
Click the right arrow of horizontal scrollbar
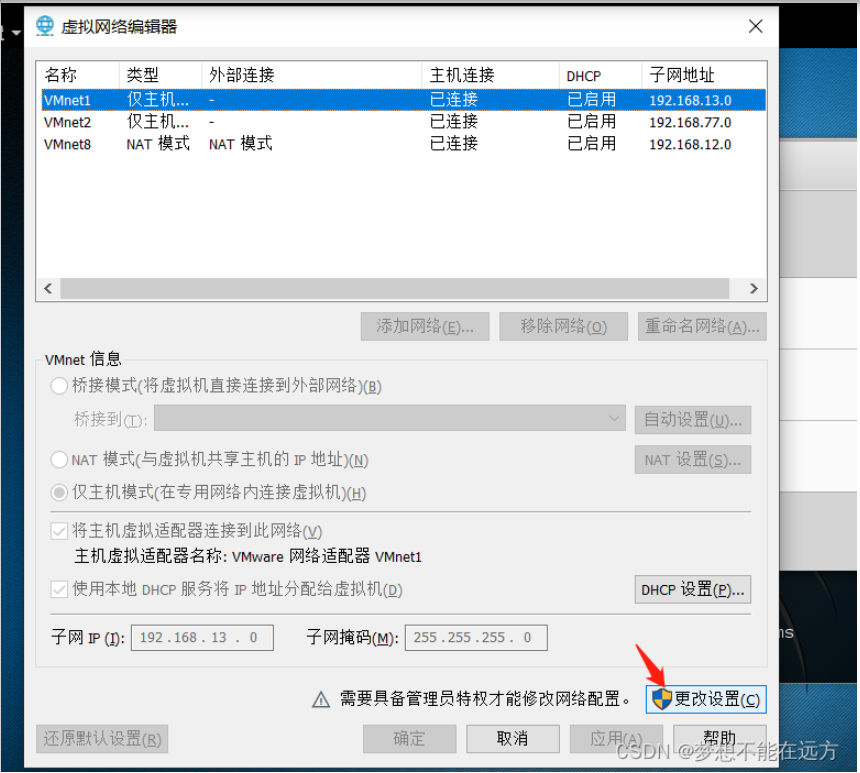[754, 289]
